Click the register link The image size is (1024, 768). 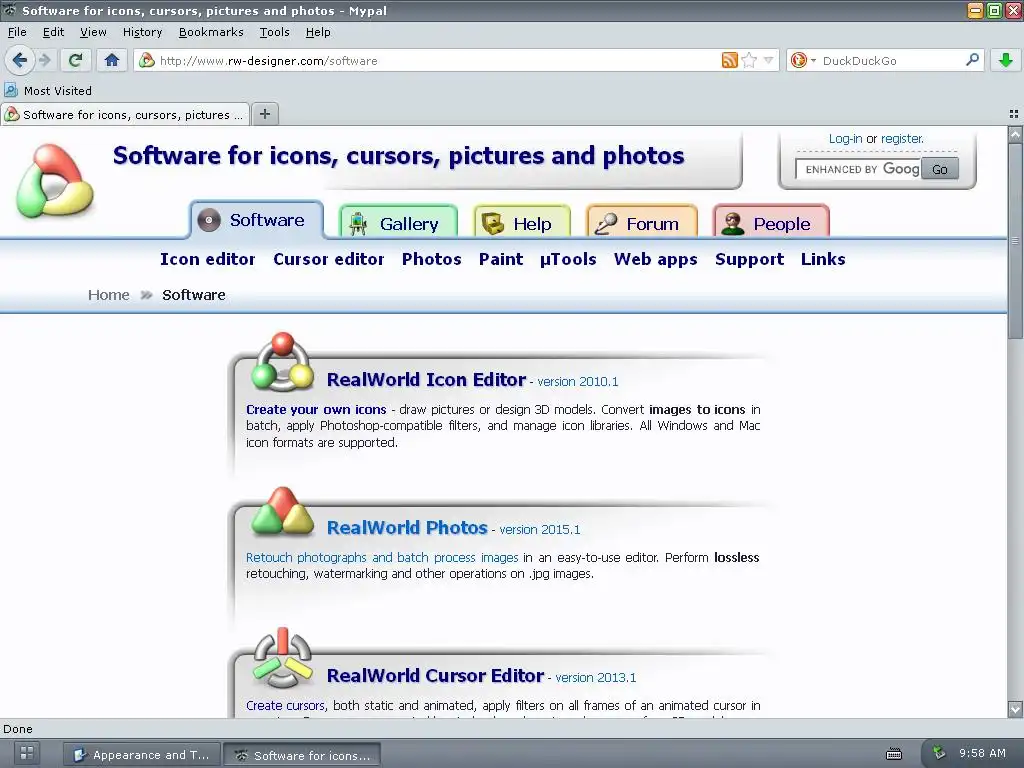click(x=902, y=138)
